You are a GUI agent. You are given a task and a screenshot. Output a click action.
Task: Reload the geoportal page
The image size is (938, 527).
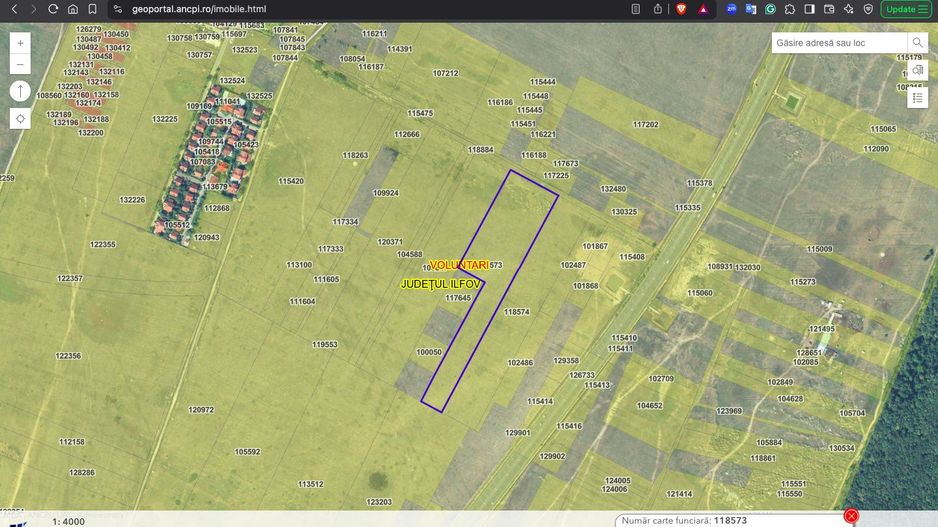pyautogui.click(x=53, y=9)
